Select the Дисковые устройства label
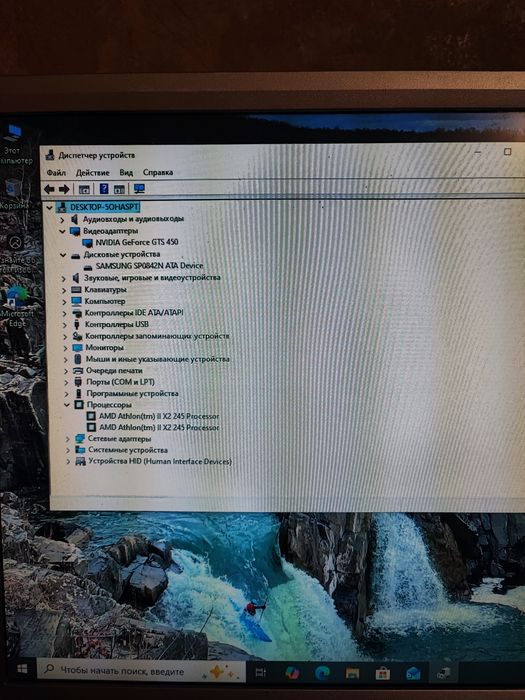 click(x=122, y=254)
